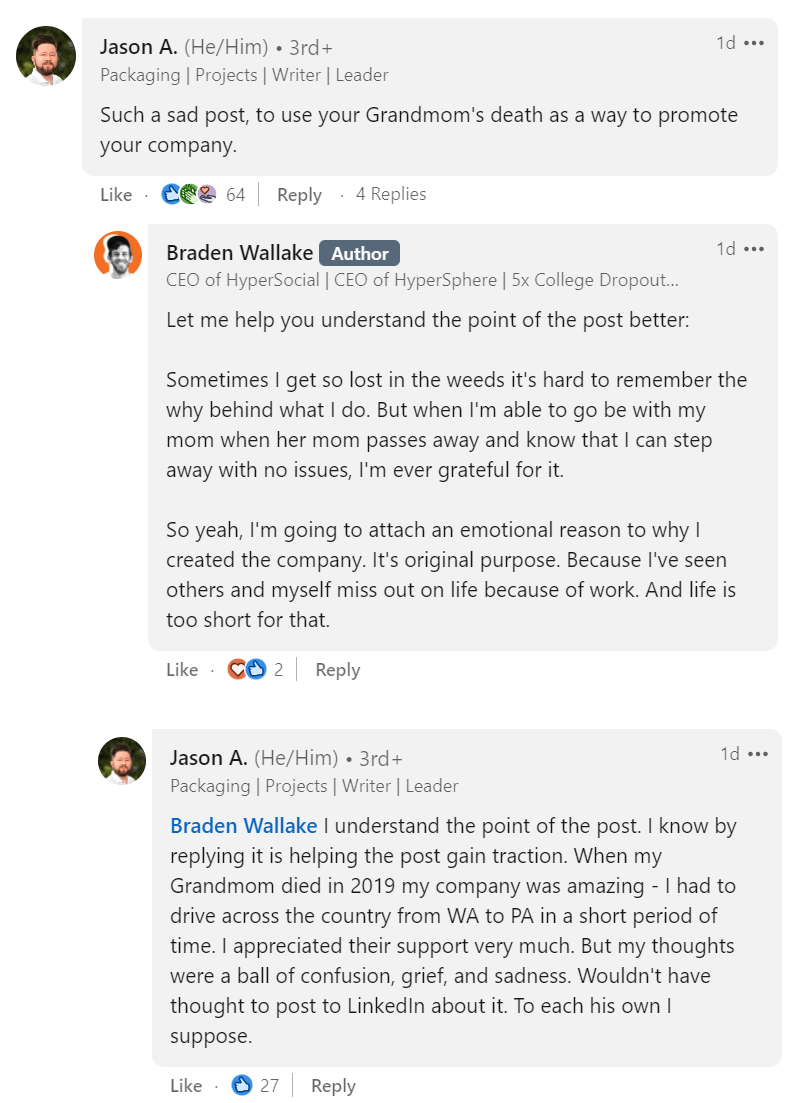Reply to Braden Wallake's comment
The width and height of the screenshot is (795, 1103).
coord(338,670)
